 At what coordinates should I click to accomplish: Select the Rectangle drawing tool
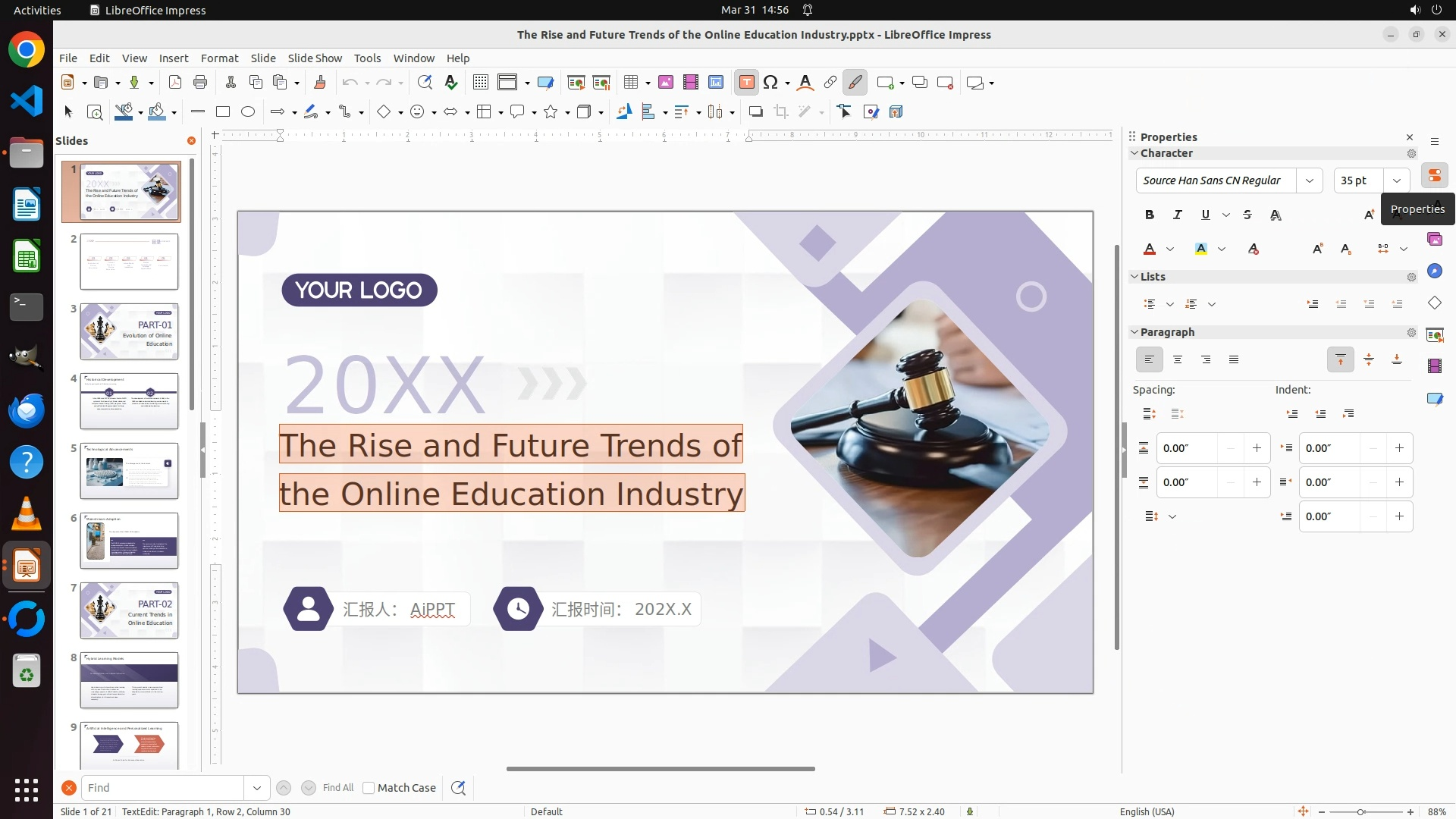tap(223, 111)
